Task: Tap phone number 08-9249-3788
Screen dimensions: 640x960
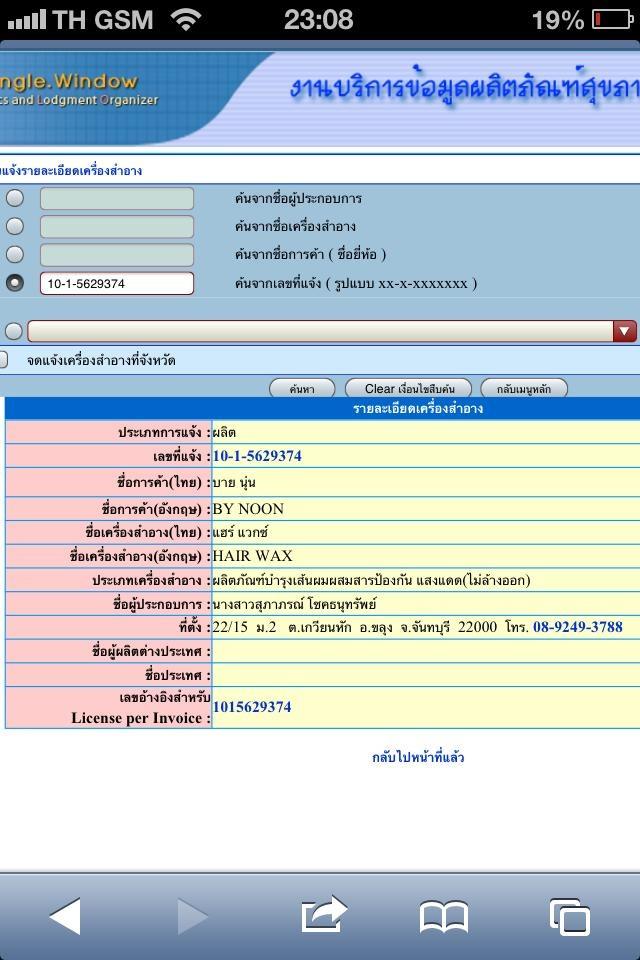Action: click(x=578, y=627)
